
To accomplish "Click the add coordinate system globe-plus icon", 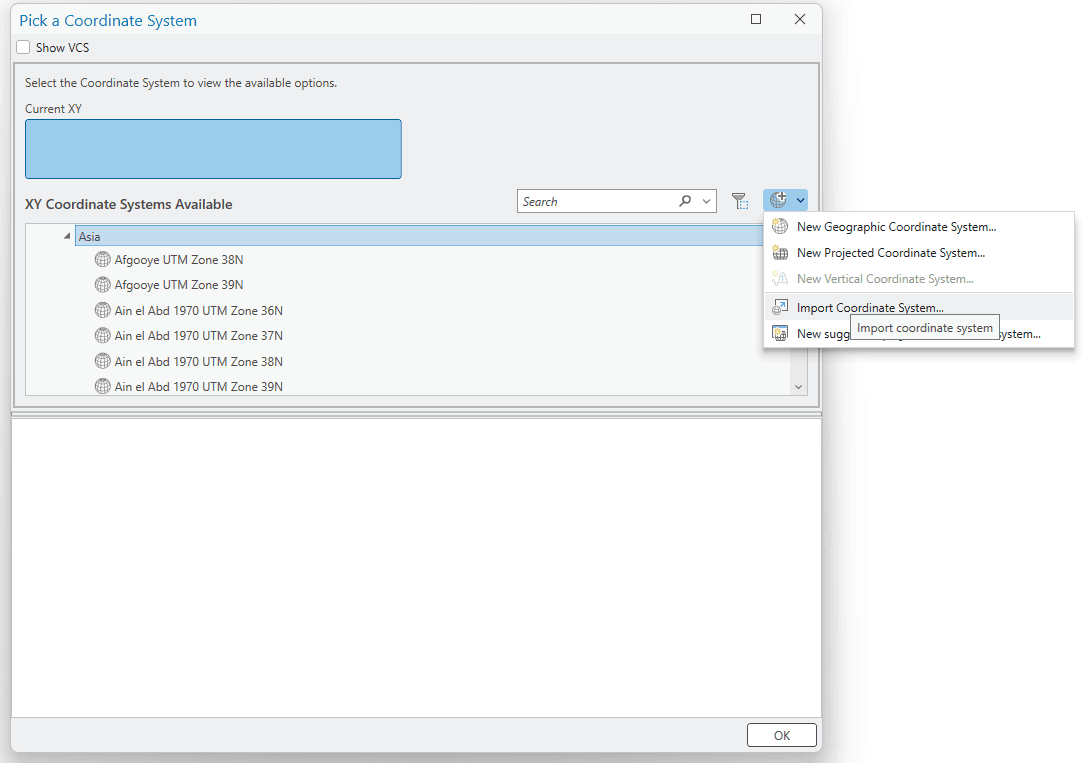I will click(778, 199).
